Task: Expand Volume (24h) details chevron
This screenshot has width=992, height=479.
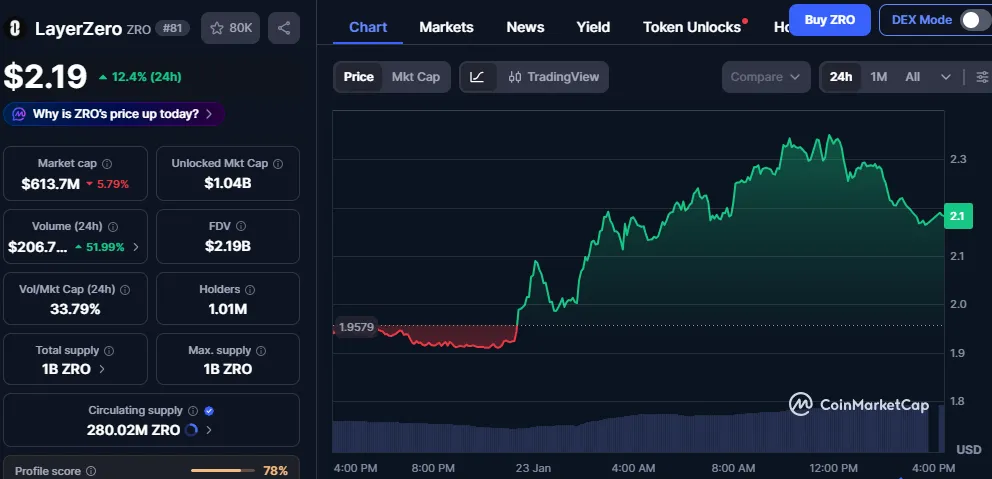Action: (135, 247)
